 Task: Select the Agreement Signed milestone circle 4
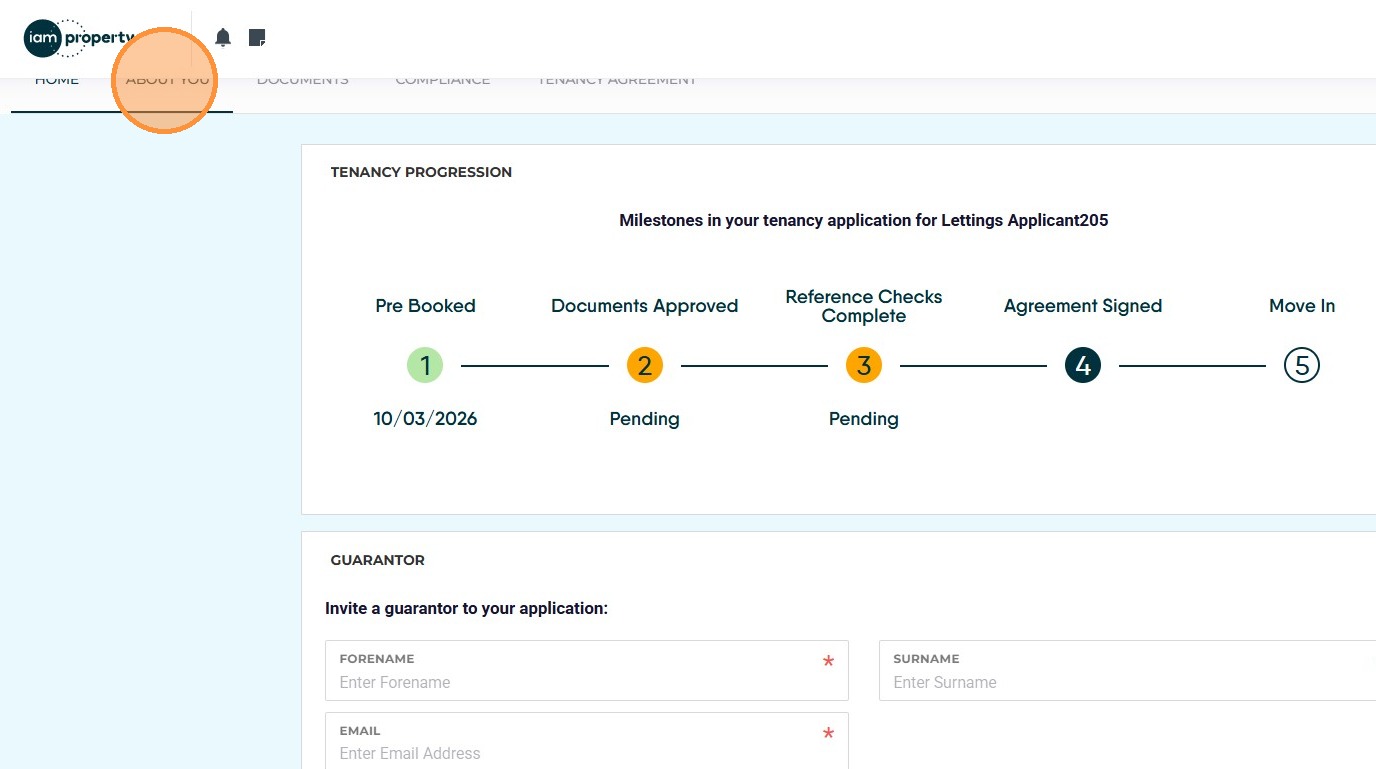coord(1083,366)
